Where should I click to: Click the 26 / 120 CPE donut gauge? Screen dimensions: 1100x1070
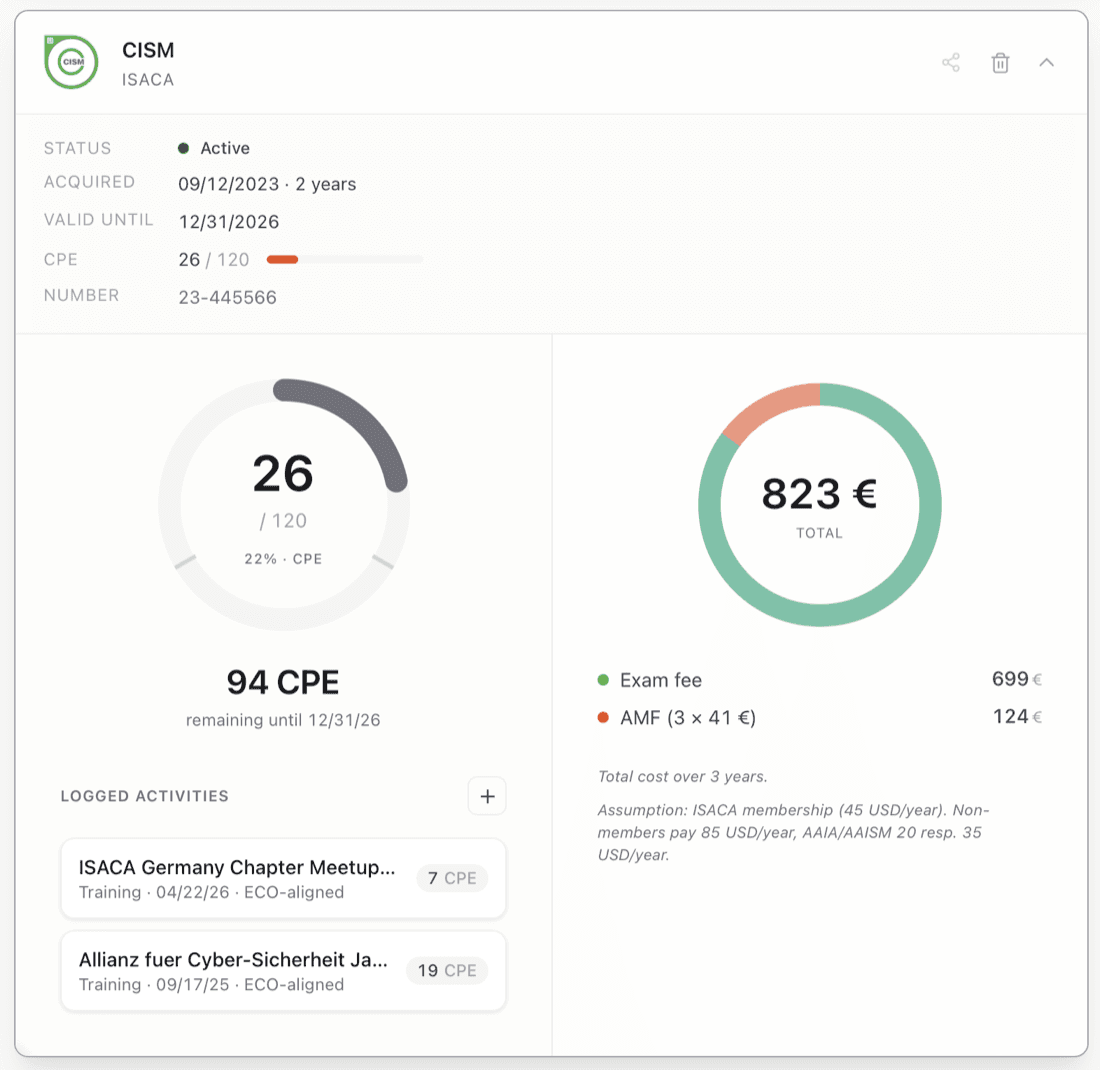pos(283,504)
